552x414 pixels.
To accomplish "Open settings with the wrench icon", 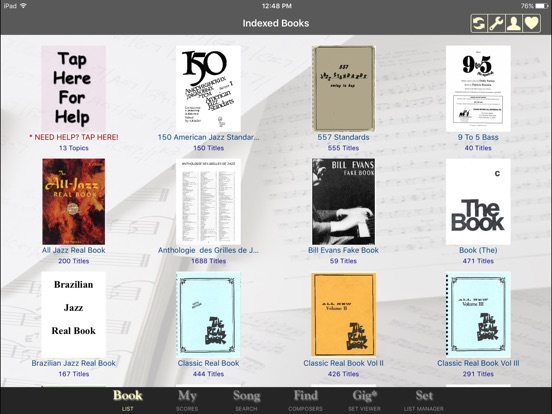I will coord(496,23).
